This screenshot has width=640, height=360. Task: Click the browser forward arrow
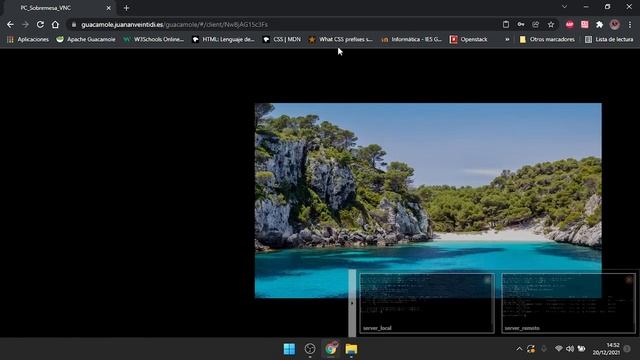[x=25, y=24]
